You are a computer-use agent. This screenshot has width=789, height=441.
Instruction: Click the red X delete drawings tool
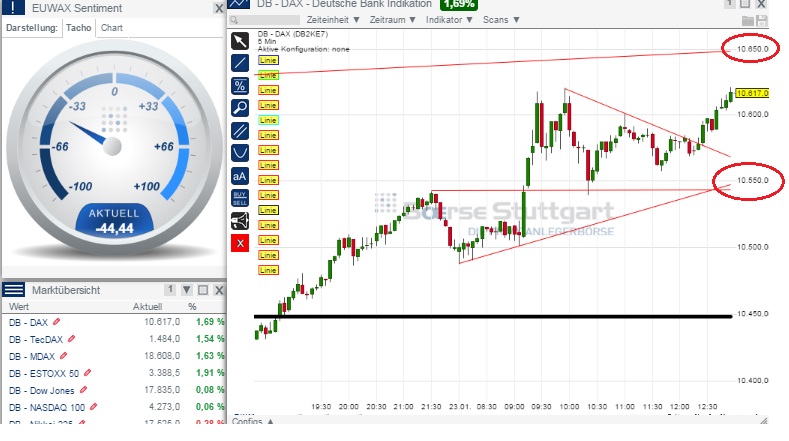pyautogui.click(x=240, y=243)
